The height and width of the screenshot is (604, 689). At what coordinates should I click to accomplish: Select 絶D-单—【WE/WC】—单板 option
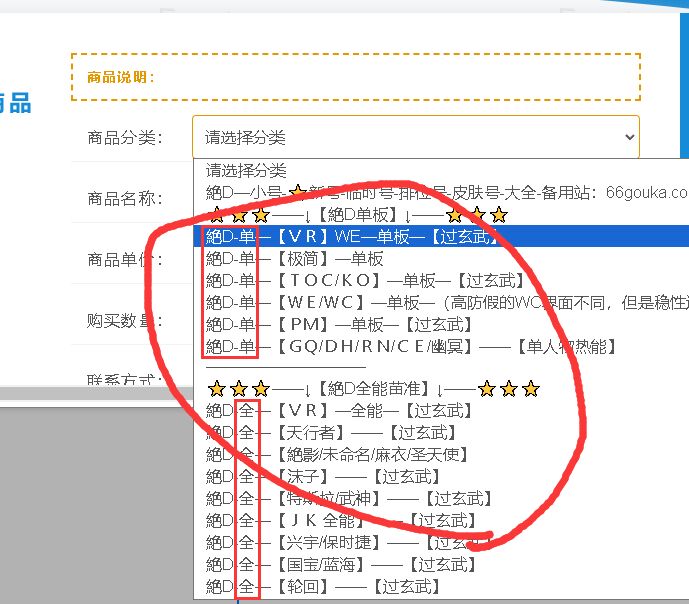(x=441, y=302)
